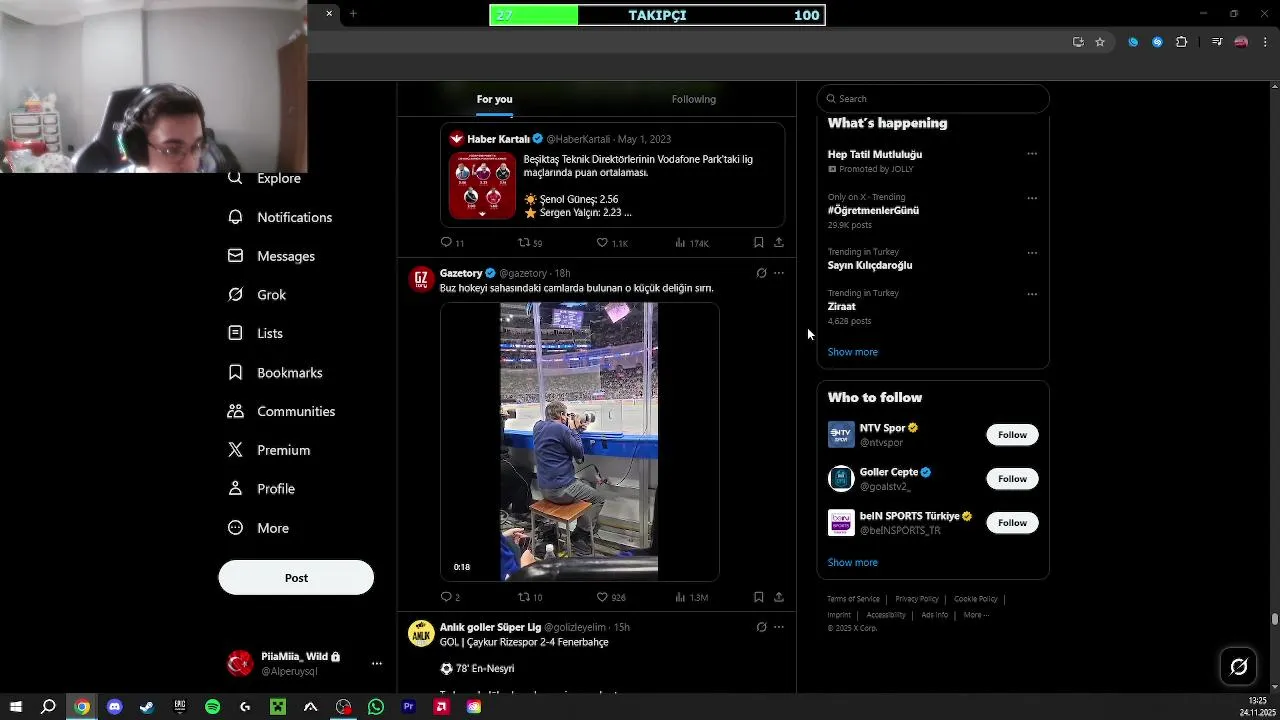Click the Bookmarks icon in the sidebar
This screenshot has width=1280, height=720.
235,372
